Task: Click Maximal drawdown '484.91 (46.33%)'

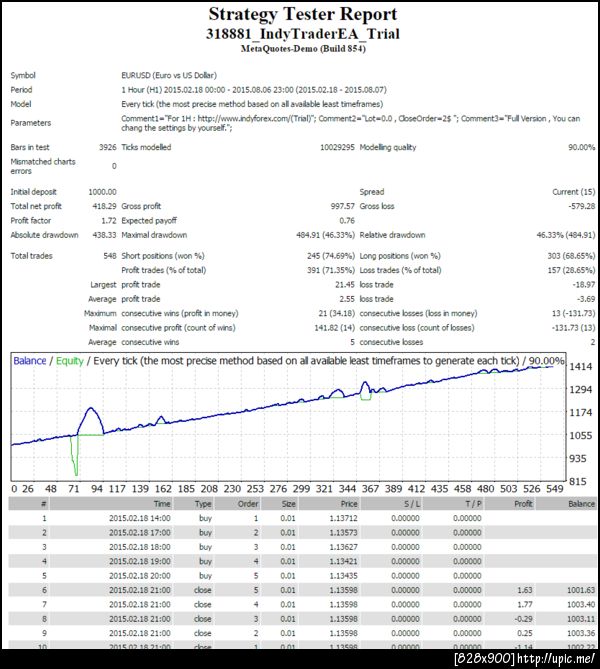Action: pos(325,235)
